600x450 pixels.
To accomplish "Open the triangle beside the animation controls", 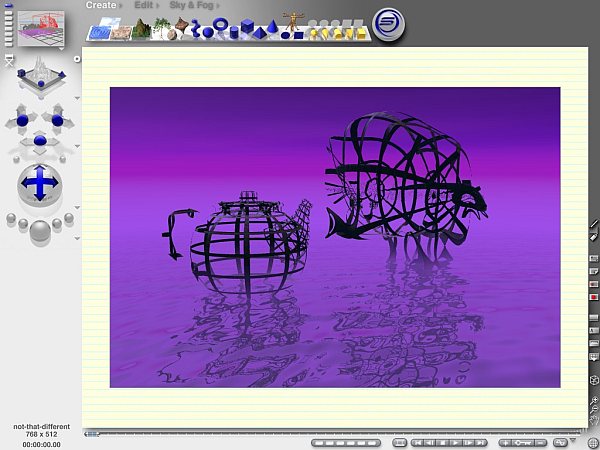I will coord(573,440).
